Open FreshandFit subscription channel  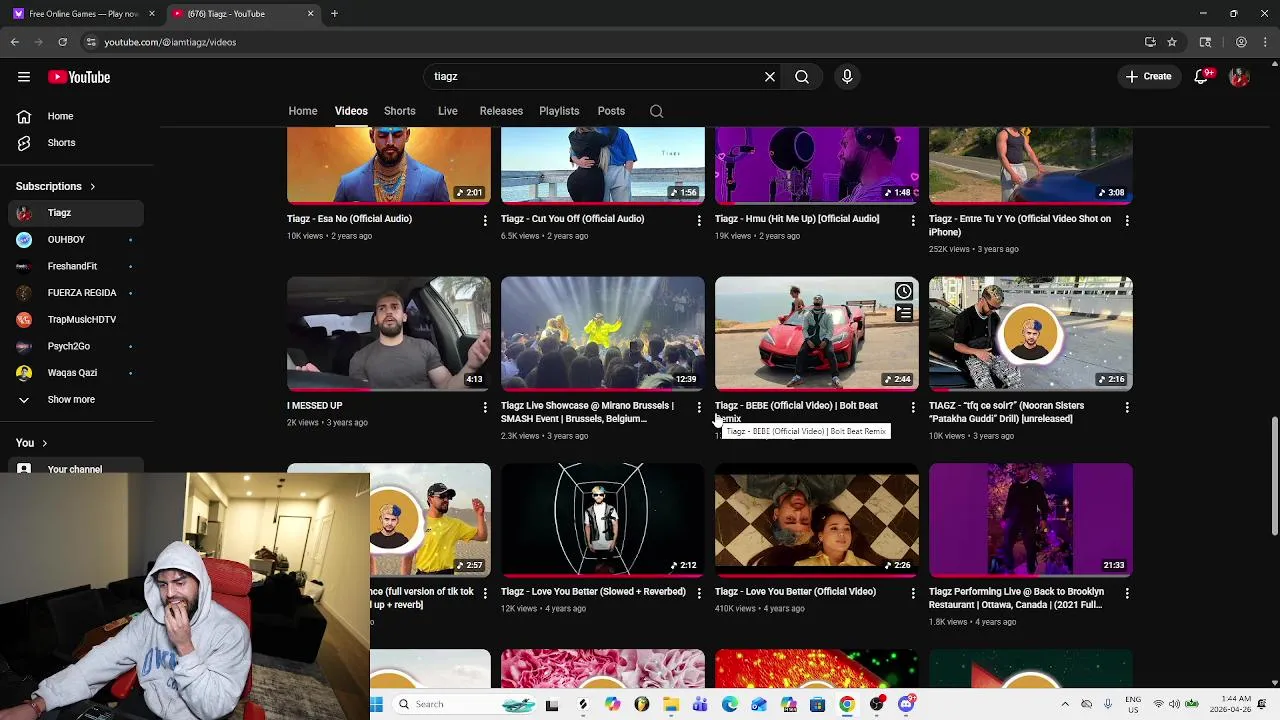pyautogui.click(x=76, y=266)
